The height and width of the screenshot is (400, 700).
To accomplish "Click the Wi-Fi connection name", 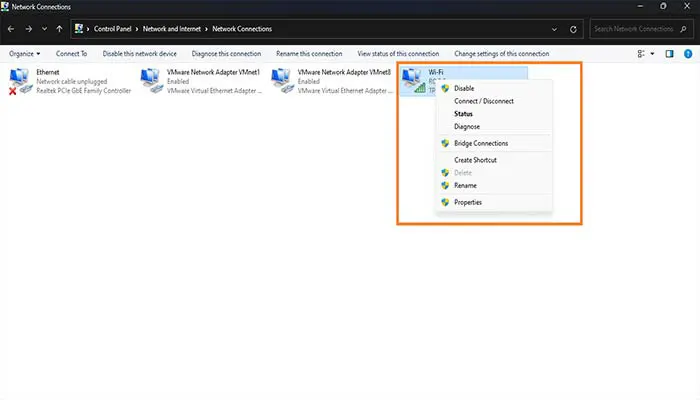I will [436, 72].
